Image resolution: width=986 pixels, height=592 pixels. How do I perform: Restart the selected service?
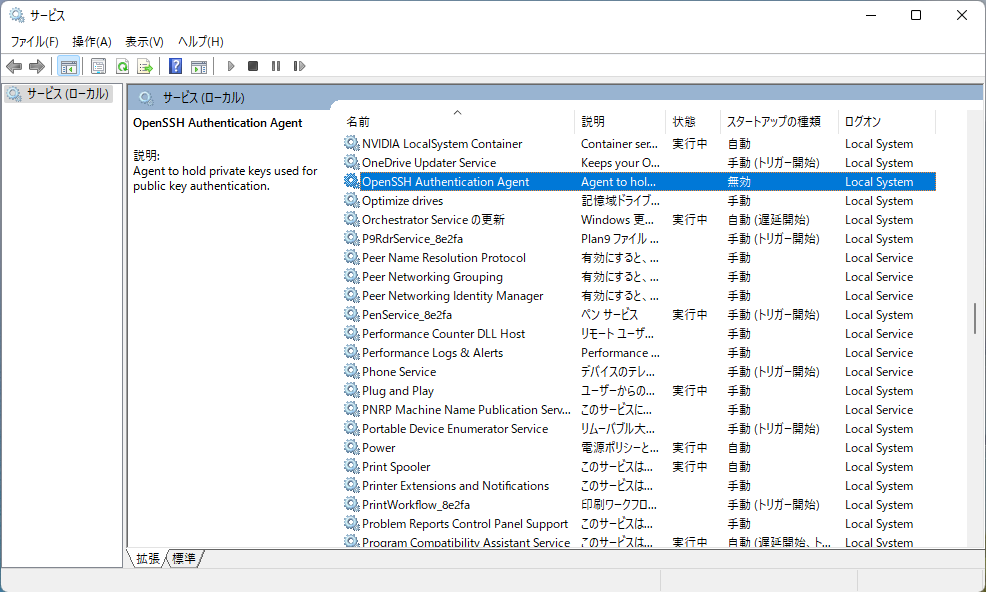pyautogui.click(x=300, y=66)
